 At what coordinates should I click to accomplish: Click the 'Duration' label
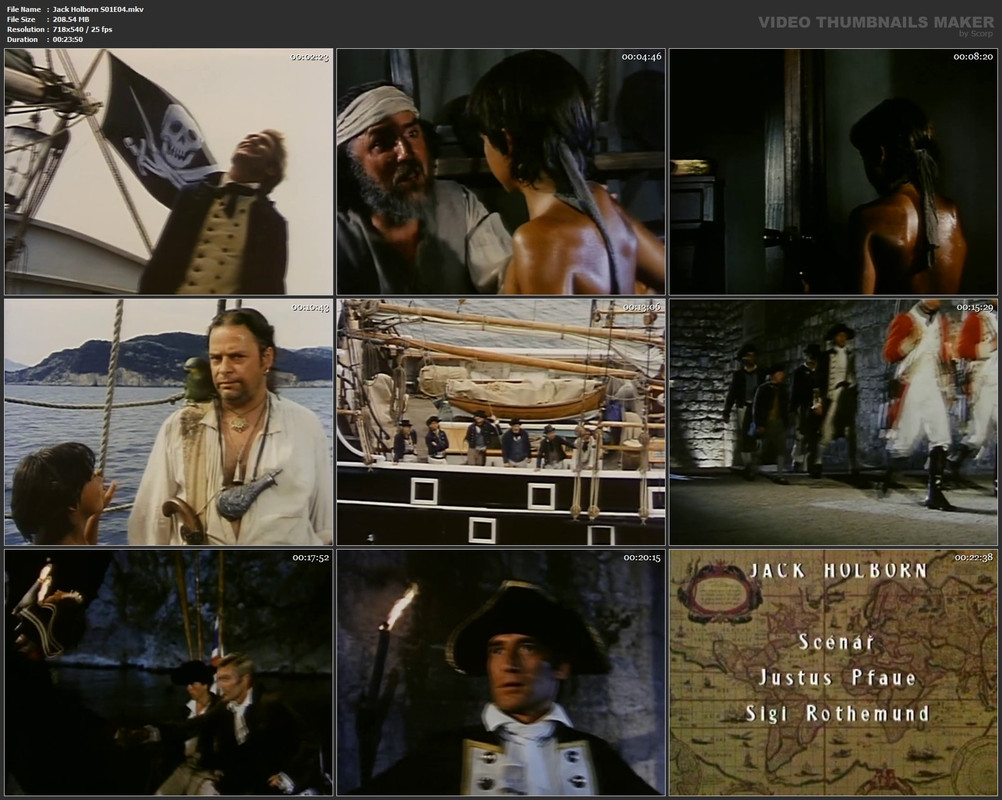click(22, 40)
